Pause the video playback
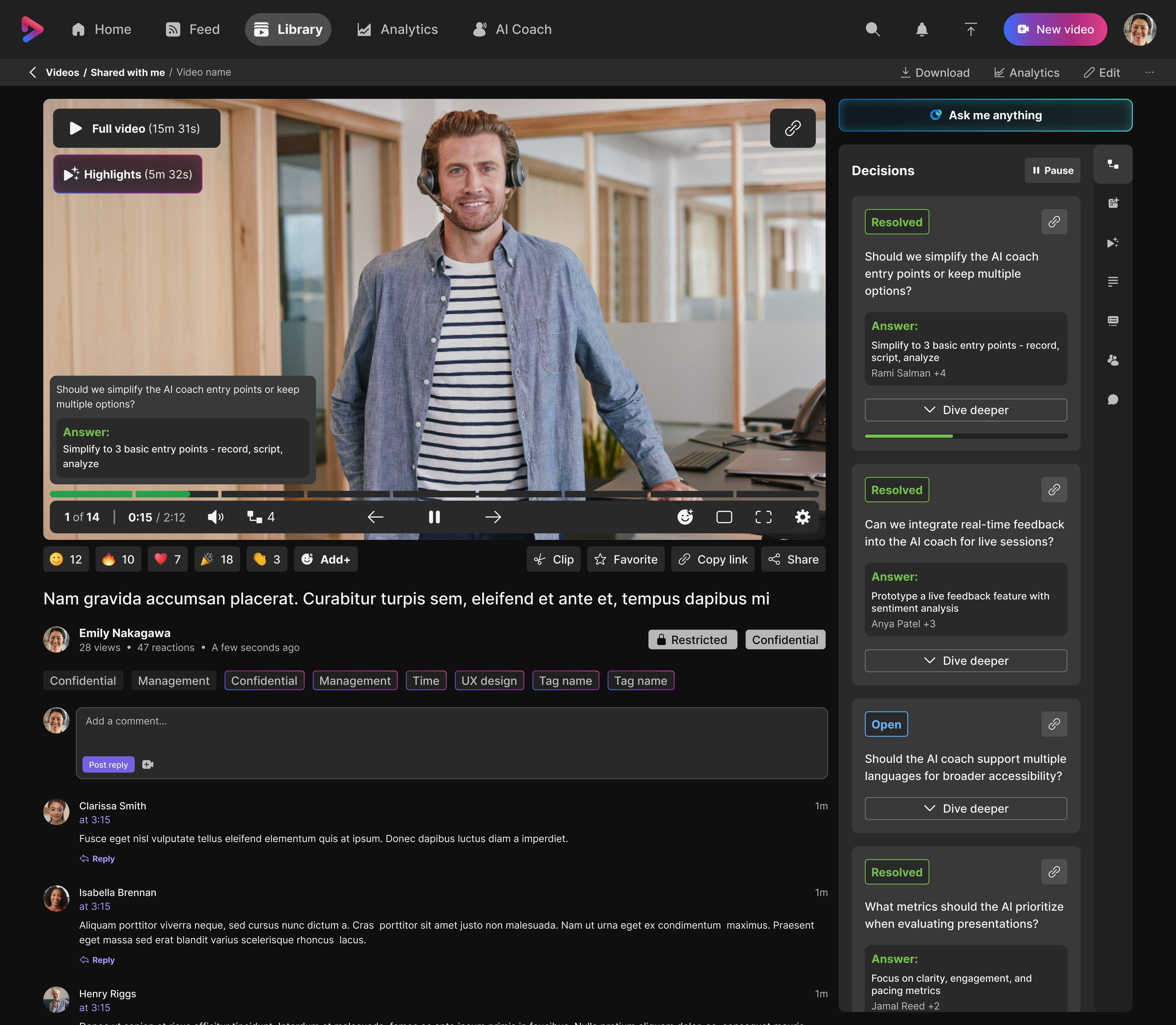This screenshot has width=1176, height=1025. [434, 517]
